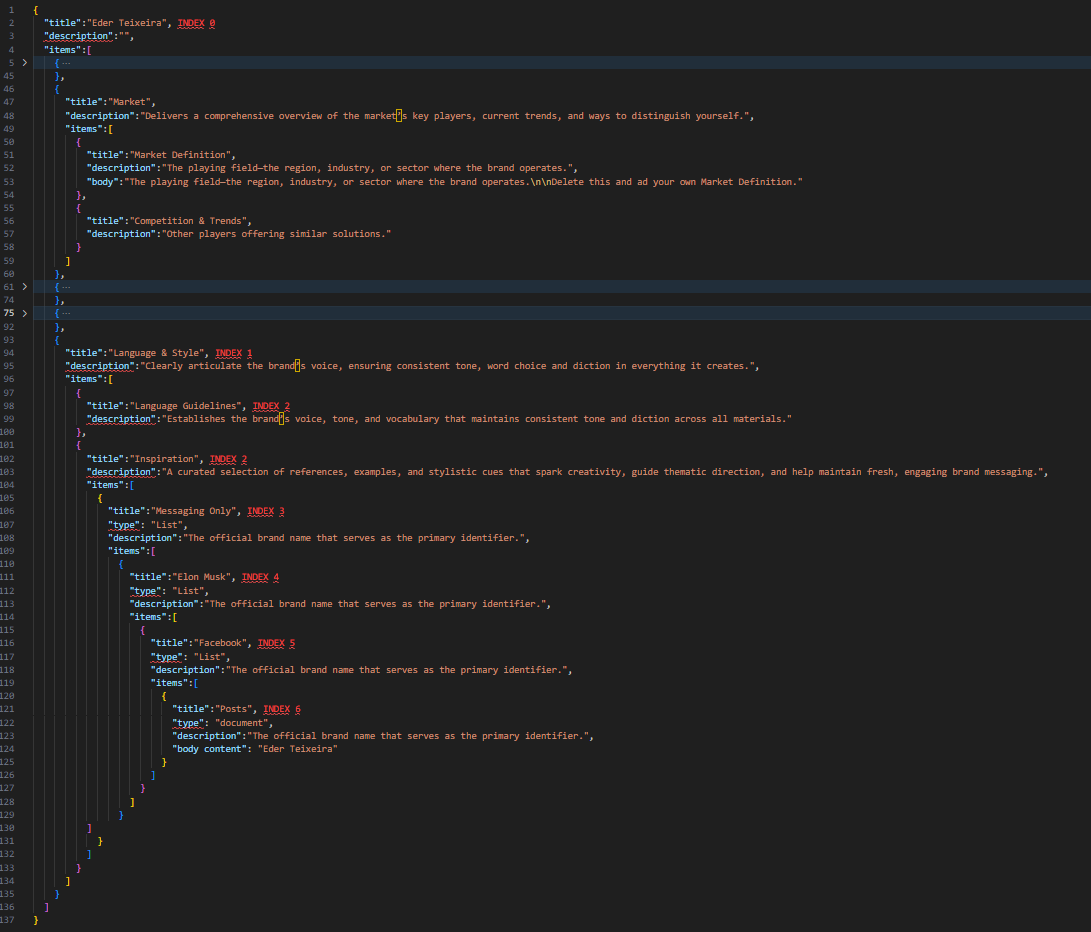Click the "Posts" title value

(235, 709)
